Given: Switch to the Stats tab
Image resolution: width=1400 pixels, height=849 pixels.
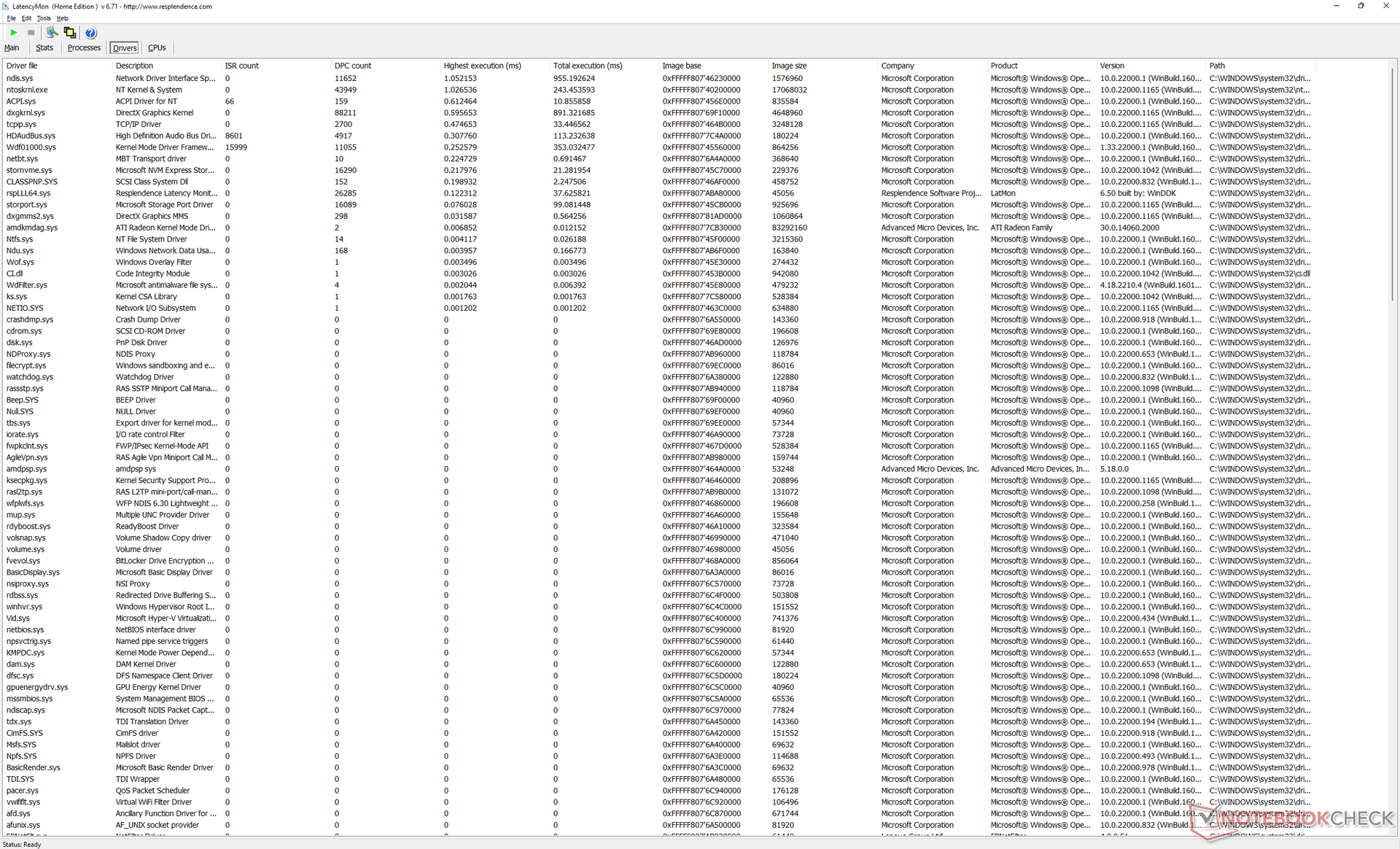Looking at the screenshot, I should coord(44,48).
